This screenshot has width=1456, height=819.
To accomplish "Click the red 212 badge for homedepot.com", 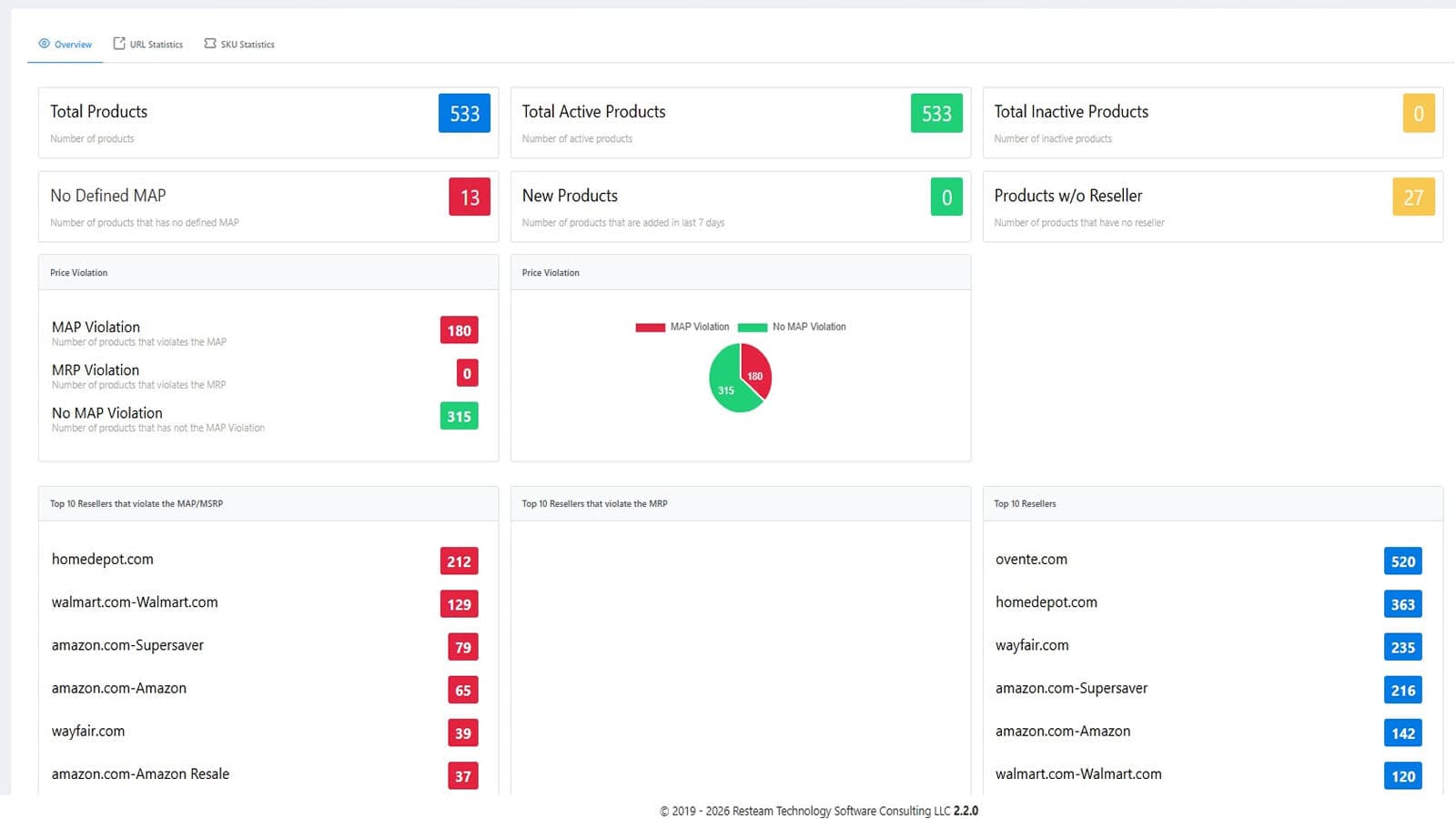I will (459, 561).
